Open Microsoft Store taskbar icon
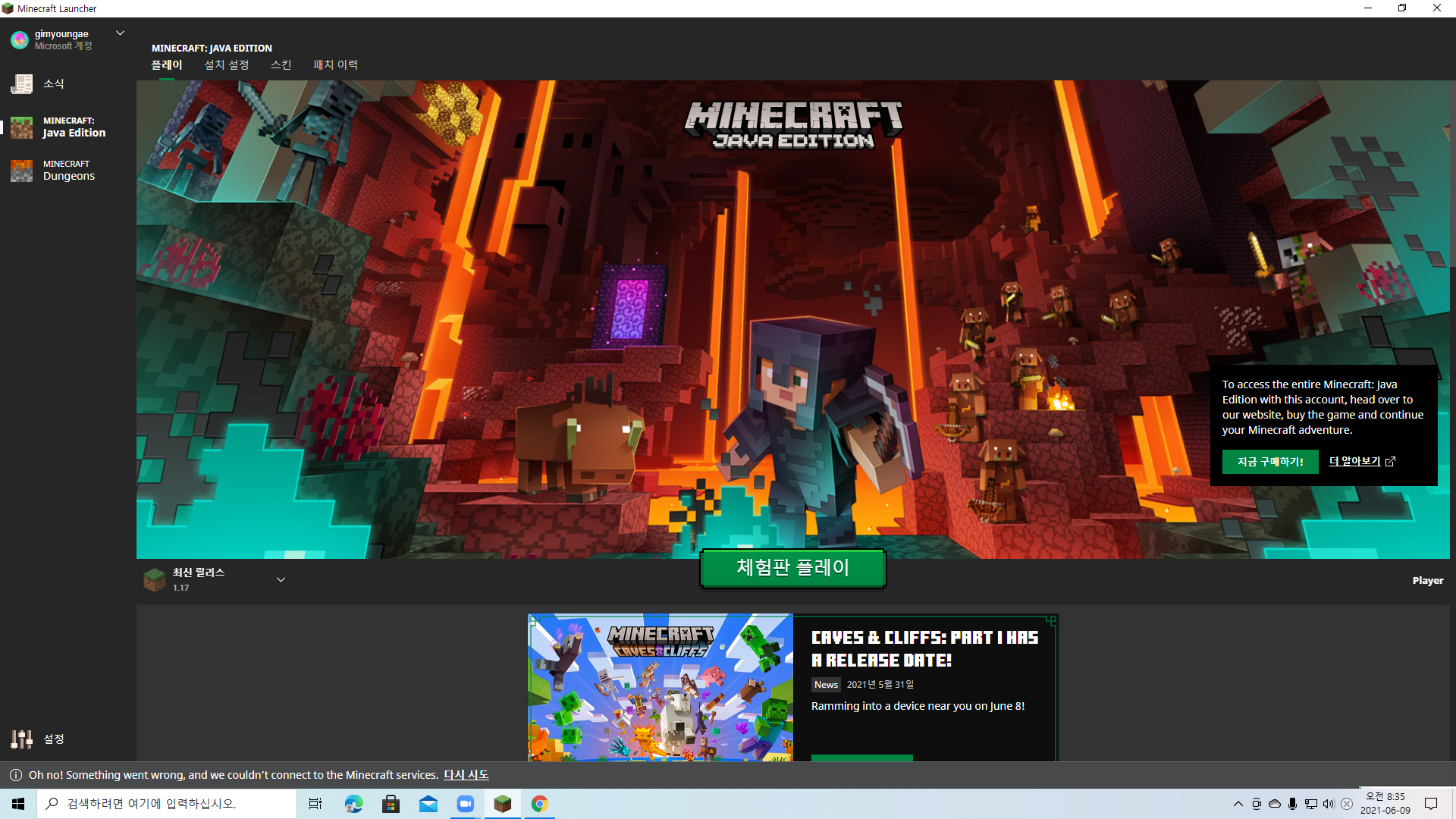This screenshot has height=819, width=1456. pos(391,804)
